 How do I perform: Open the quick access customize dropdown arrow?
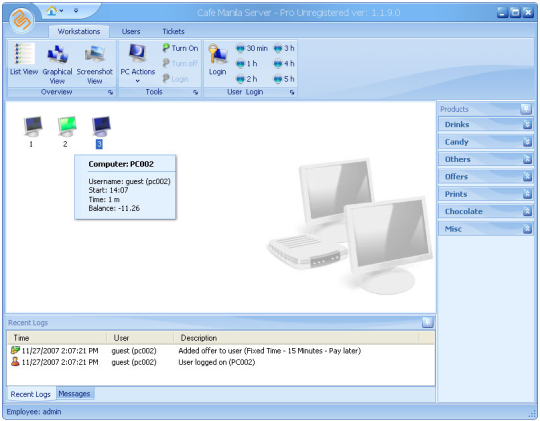pyautogui.click(x=76, y=11)
